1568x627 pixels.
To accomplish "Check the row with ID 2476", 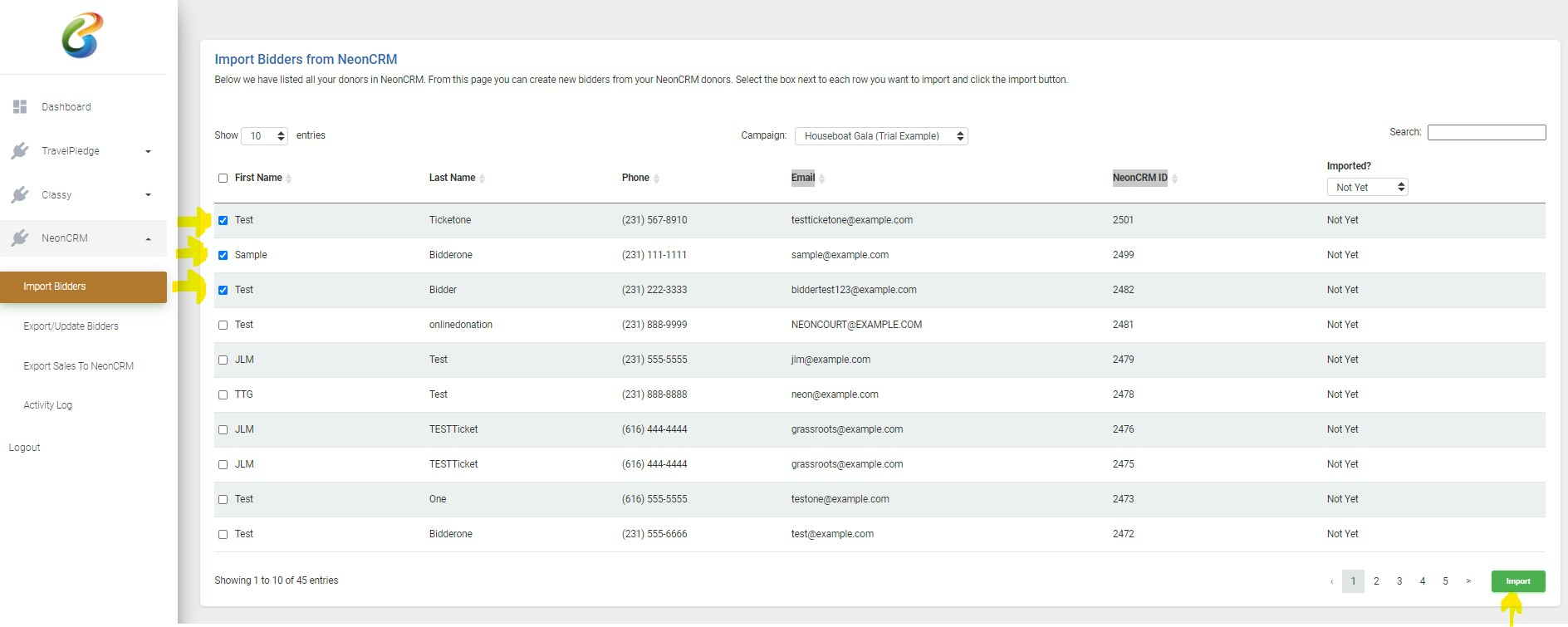I will (x=223, y=429).
